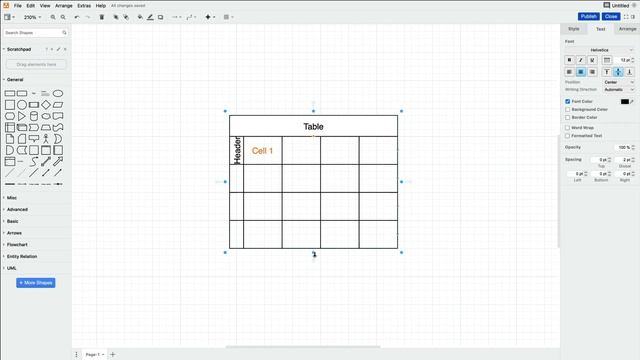Toggle fullscreen mode icon

point(626,17)
